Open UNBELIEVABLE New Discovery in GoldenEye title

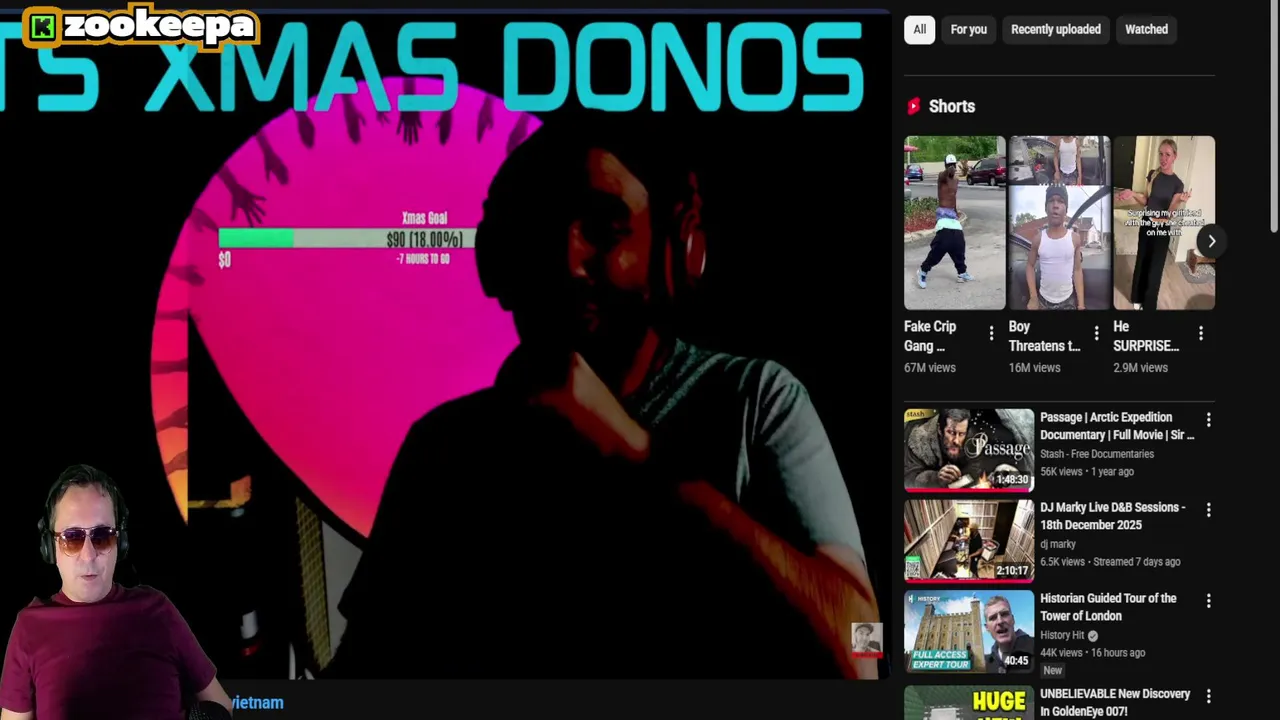[x=1115, y=702]
